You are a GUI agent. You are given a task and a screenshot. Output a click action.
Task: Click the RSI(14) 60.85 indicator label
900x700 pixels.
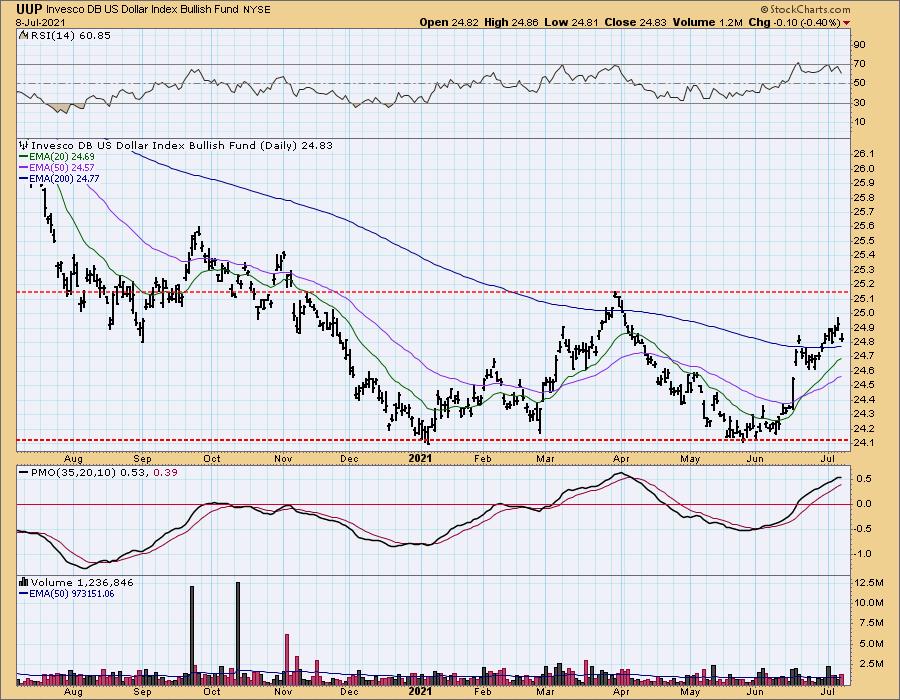69,36
